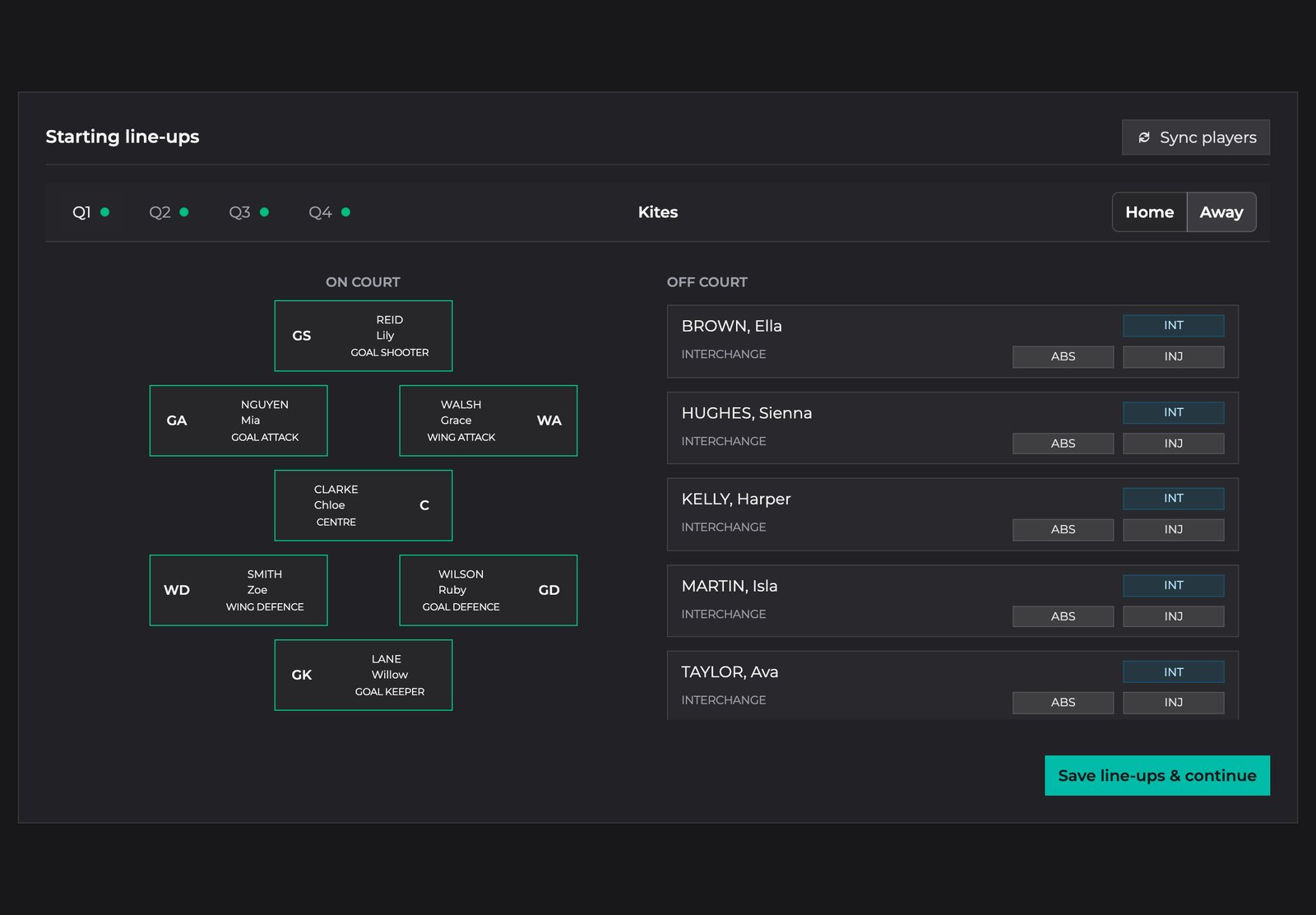Mark Harper Kelly as ABS
The height and width of the screenshot is (915, 1316).
click(1063, 529)
